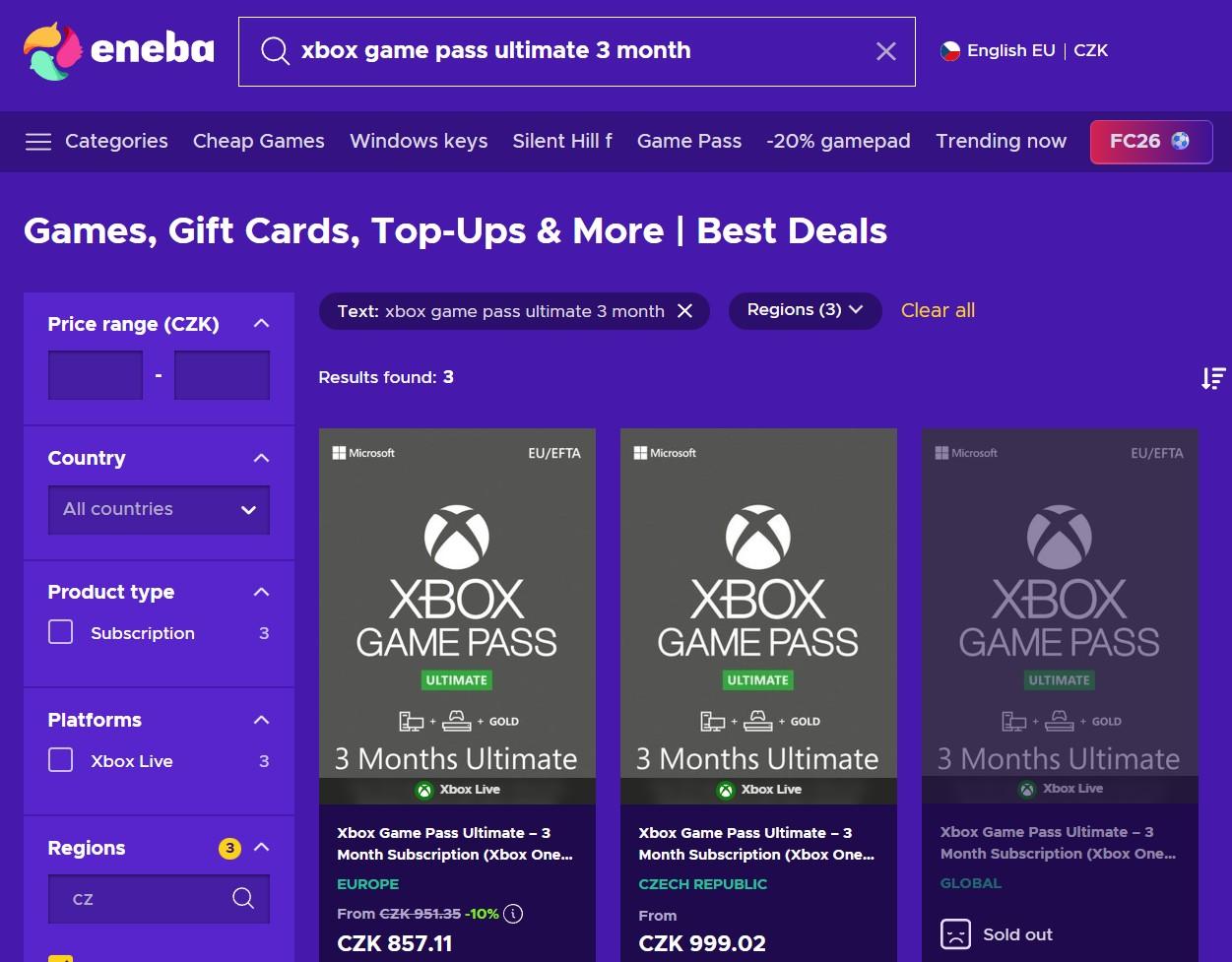Image resolution: width=1232 pixels, height=962 pixels.
Task: Go to the Game Pass menu item
Action: coord(688,142)
